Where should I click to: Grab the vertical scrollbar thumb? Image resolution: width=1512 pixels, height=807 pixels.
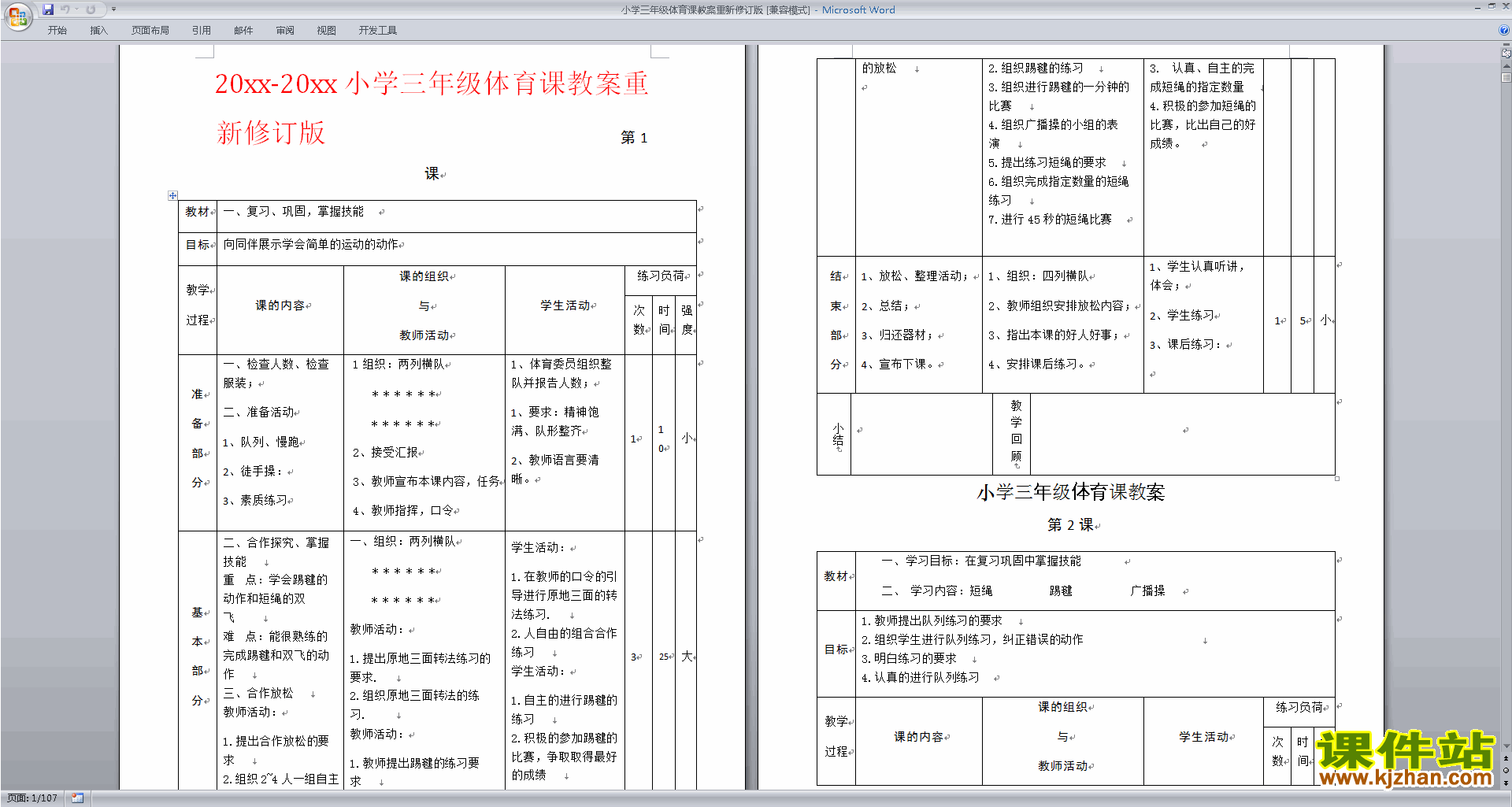(1506, 77)
